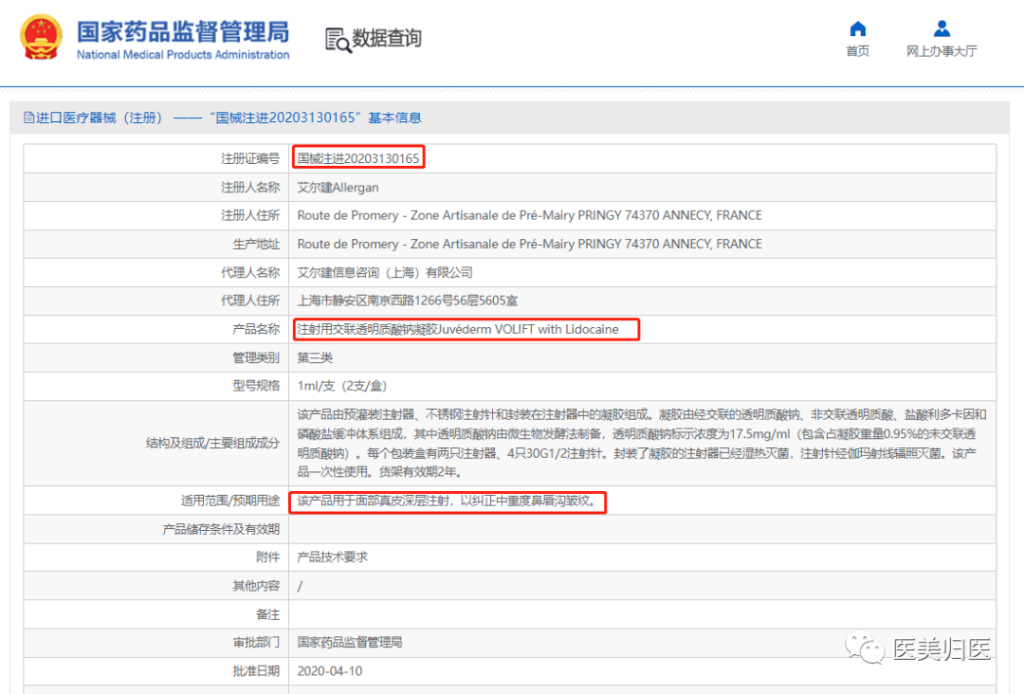This screenshot has width=1024, height=694.
Task: Click the 国家药品监督管理局 site title
Action: (x=183, y=31)
